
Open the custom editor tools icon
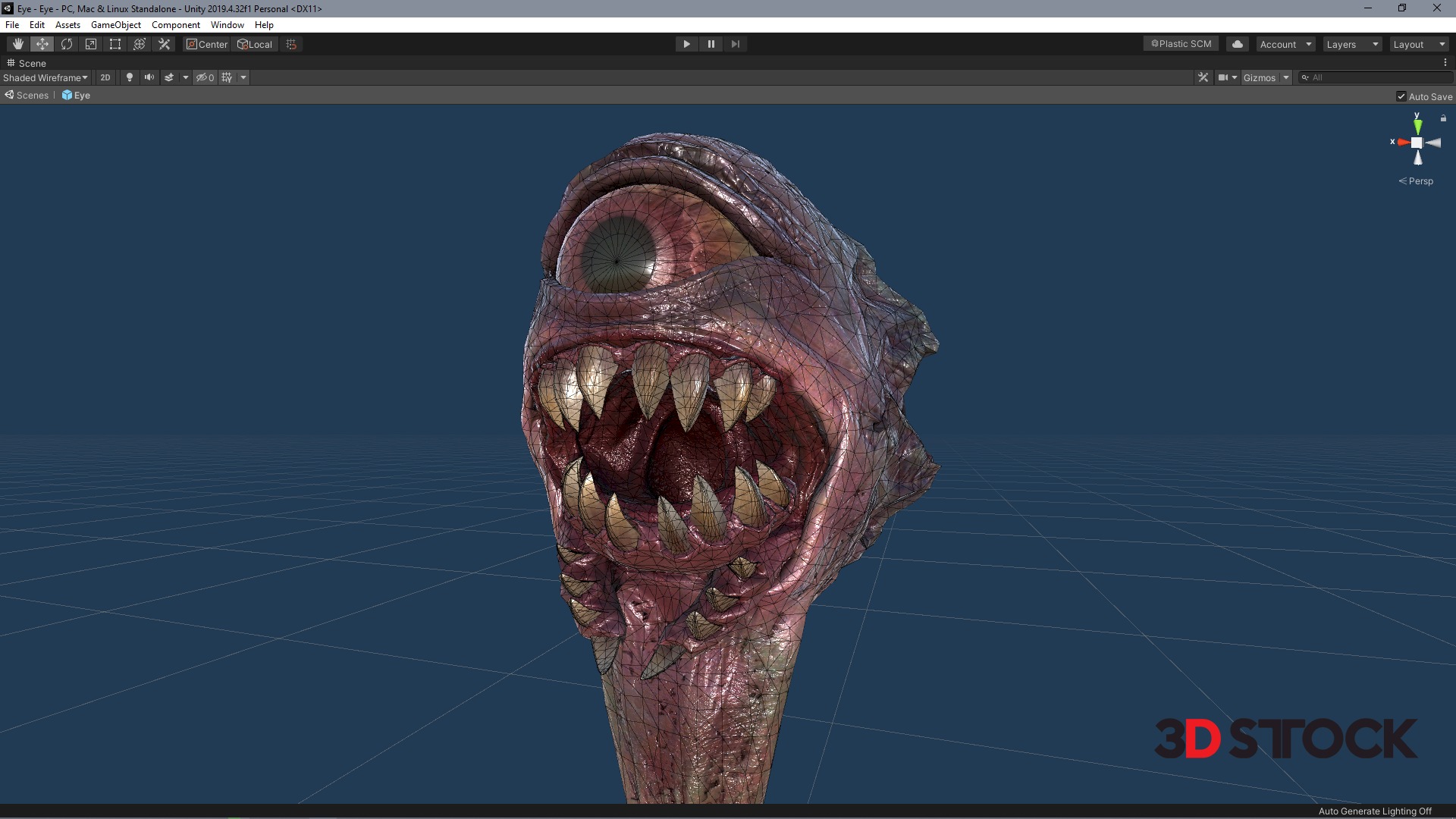tap(164, 44)
